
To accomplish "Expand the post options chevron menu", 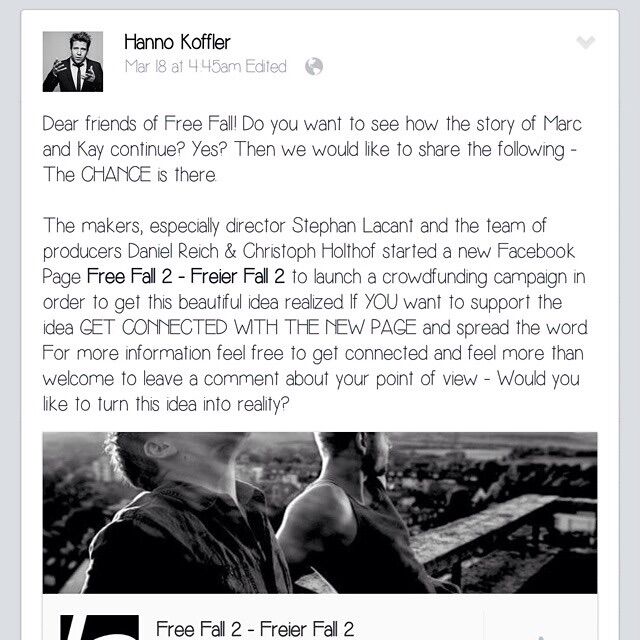I will 585,42.
